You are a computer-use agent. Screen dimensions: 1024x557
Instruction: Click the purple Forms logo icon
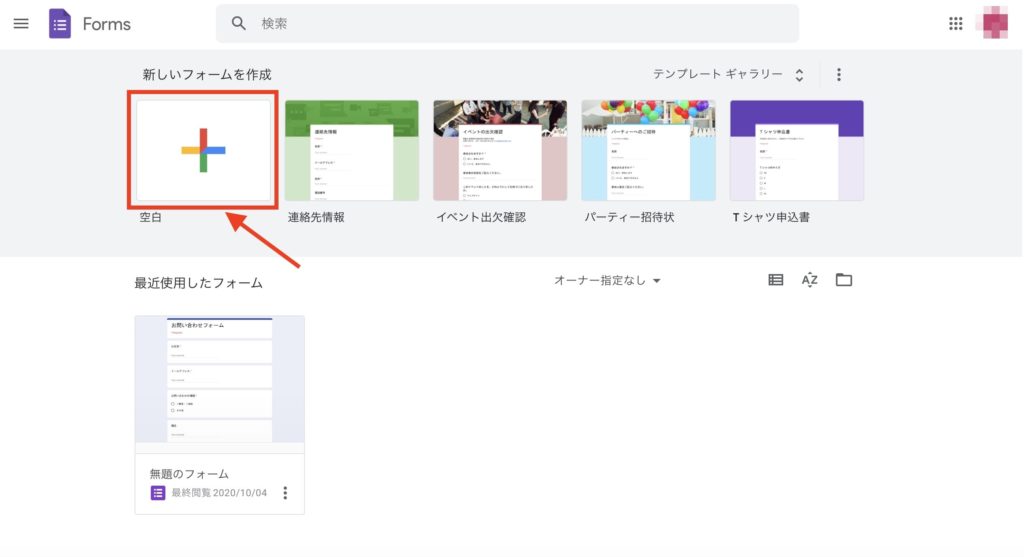click(x=59, y=24)
